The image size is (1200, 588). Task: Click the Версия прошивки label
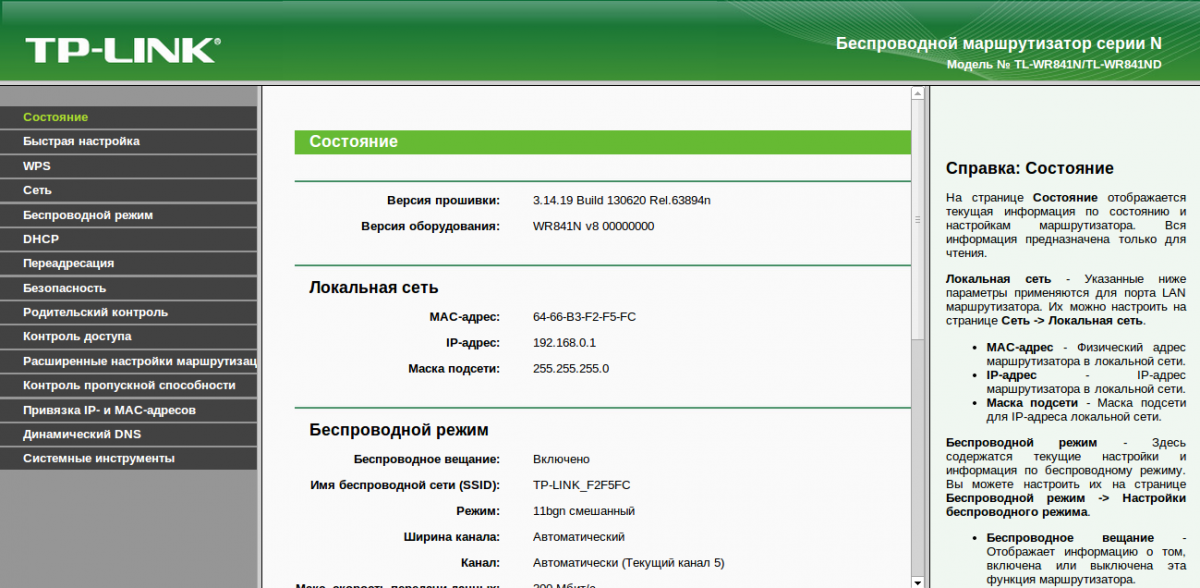tap(443, 200)
